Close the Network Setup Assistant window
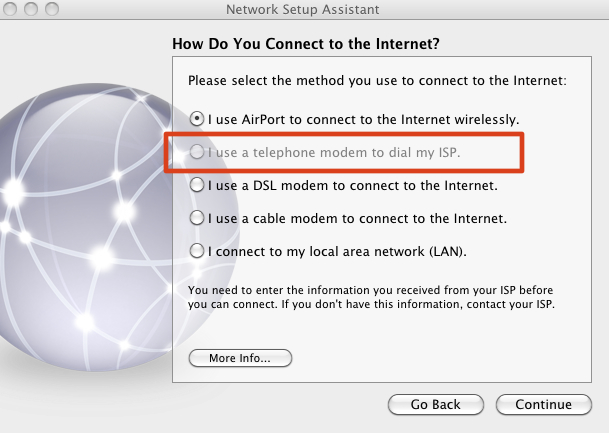Screen dimensions: 609x433 10,9
